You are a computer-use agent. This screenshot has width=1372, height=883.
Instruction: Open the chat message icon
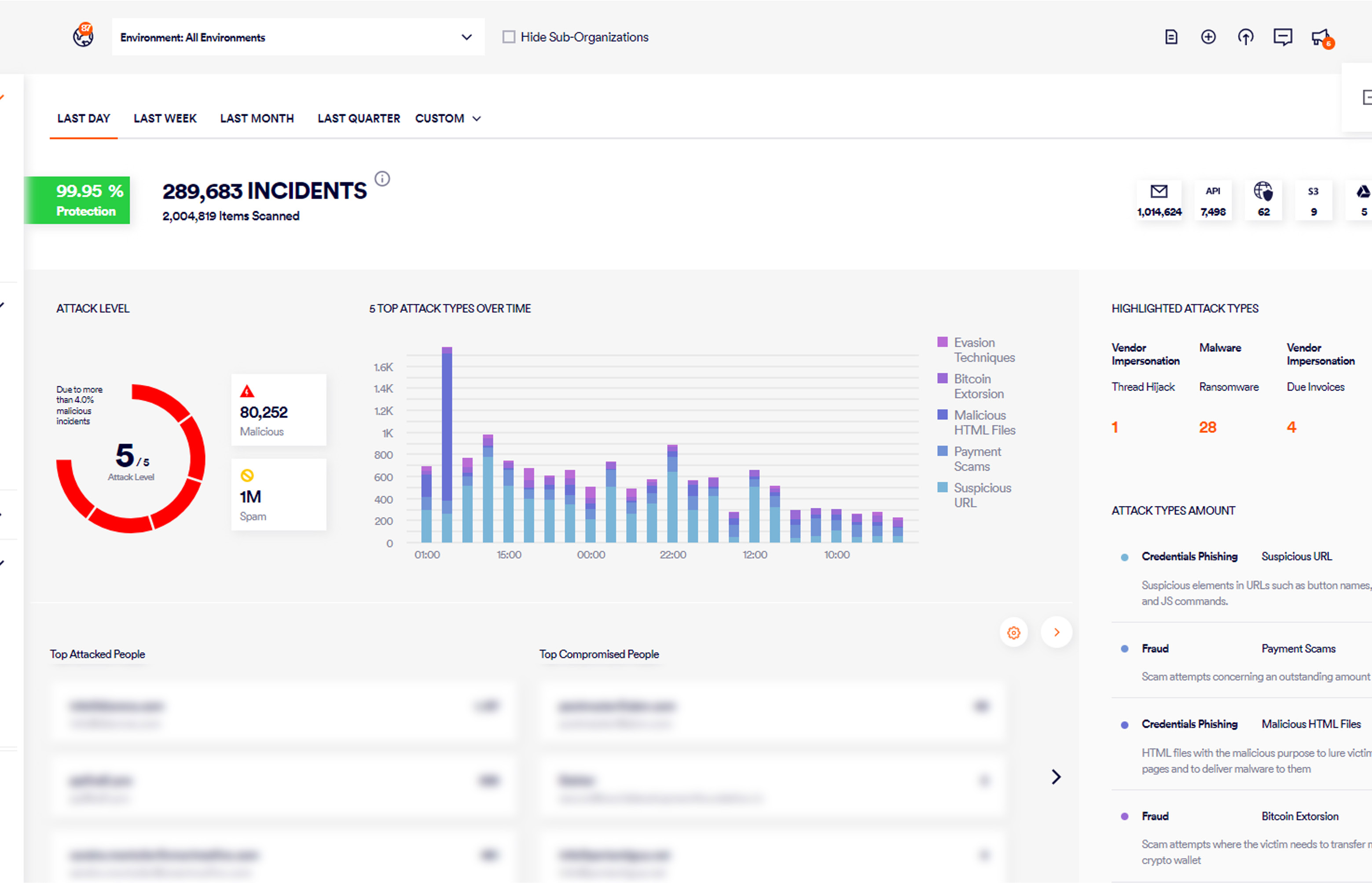1283,37
